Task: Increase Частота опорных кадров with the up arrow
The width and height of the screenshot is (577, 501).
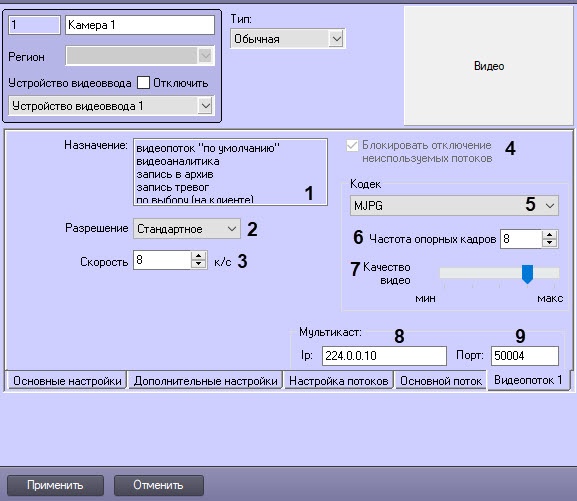Action: [549, 234]
